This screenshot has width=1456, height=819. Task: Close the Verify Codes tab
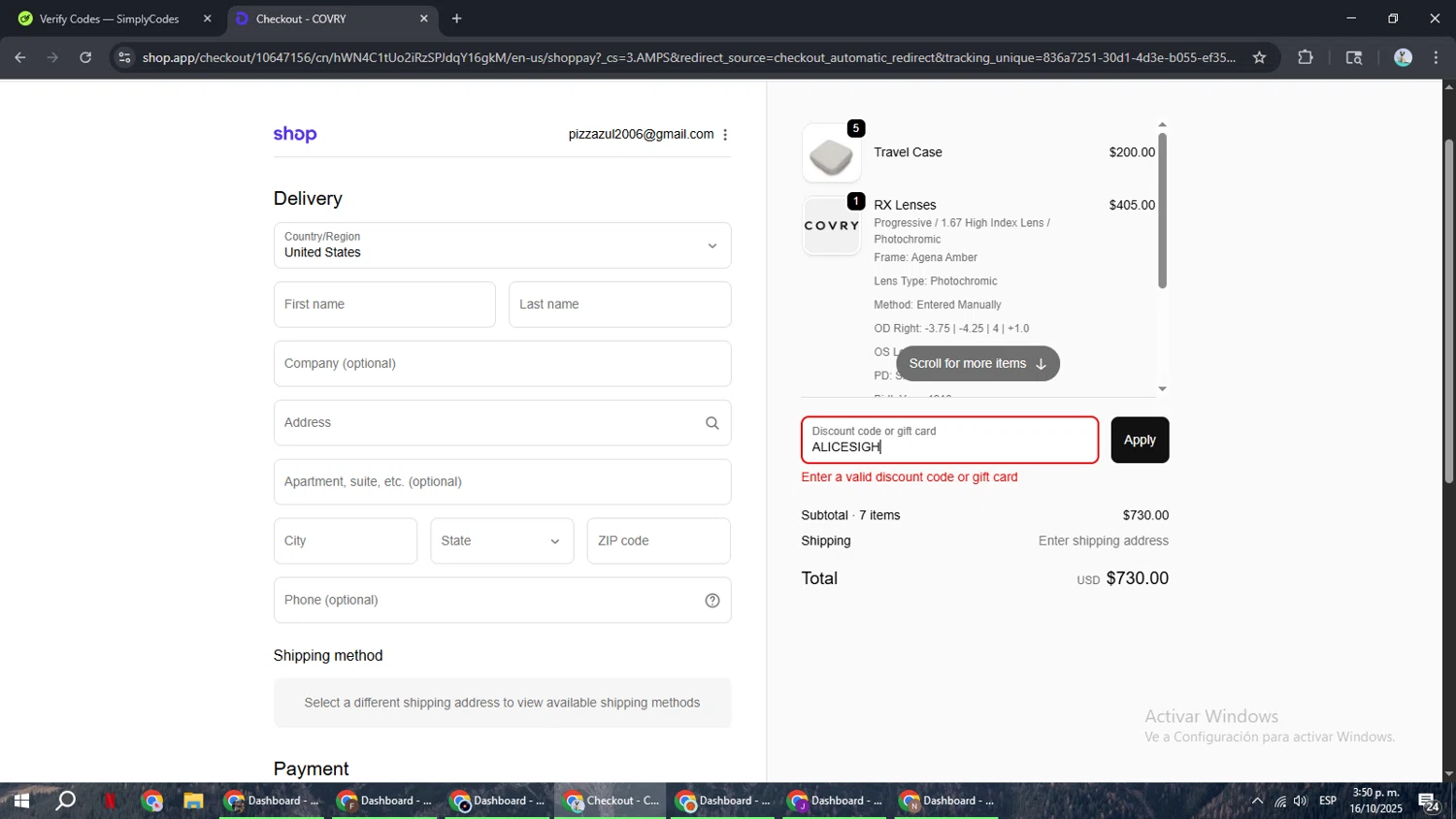207,18
